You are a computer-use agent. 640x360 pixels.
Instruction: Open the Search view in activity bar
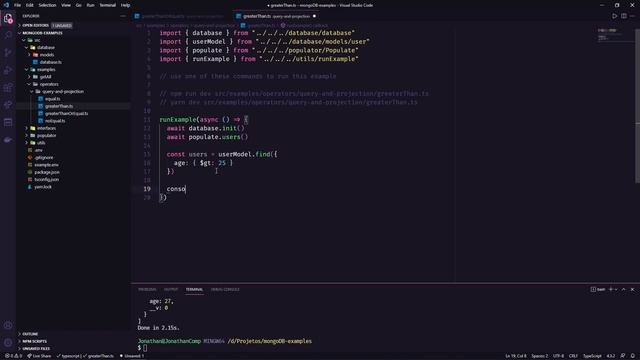[x=8, y=35]
